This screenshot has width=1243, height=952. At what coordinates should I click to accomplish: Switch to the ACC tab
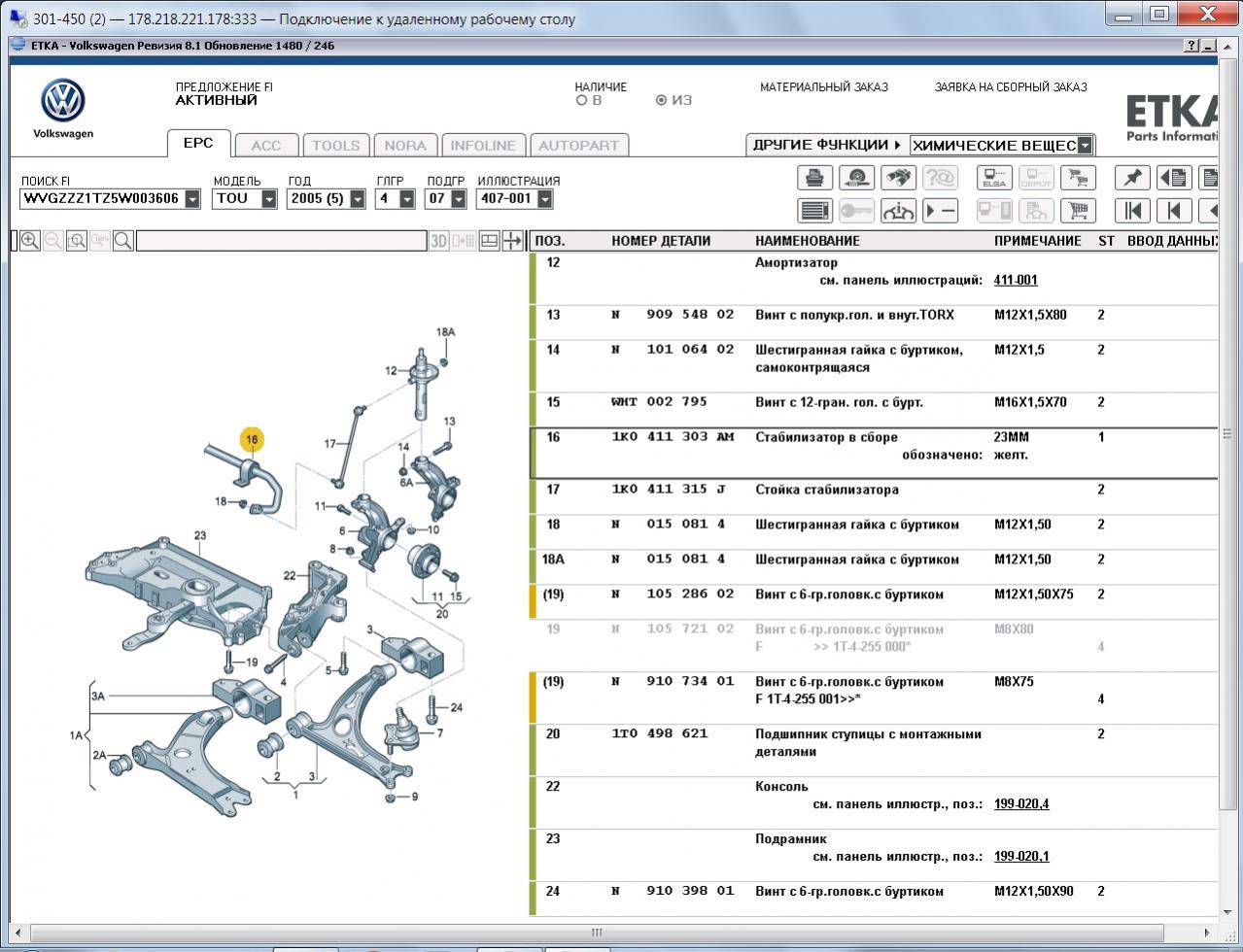[x=265, y=145]
